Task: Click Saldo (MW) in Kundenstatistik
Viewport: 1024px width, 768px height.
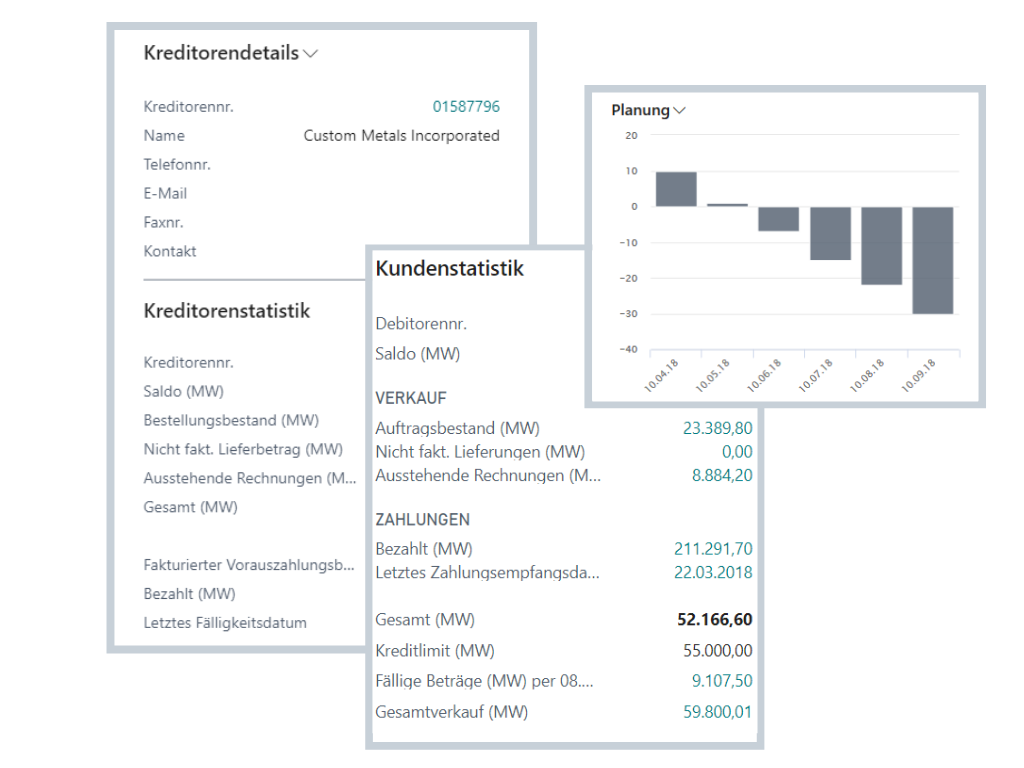Action: click(x=418, y=354)
